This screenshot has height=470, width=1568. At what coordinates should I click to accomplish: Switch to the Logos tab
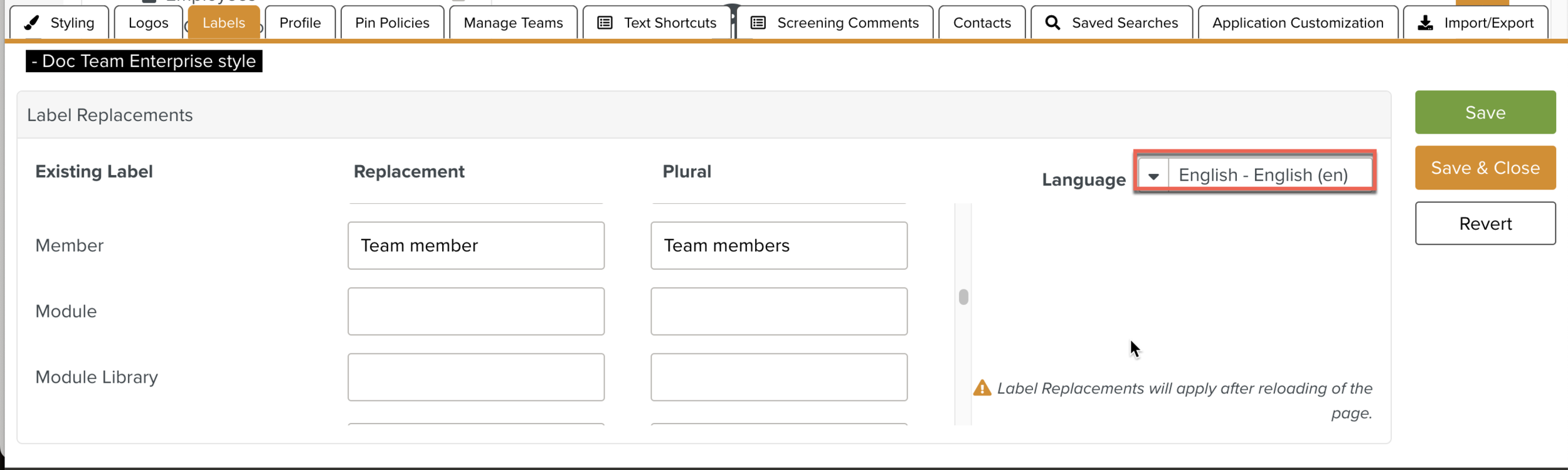point(148,23)
